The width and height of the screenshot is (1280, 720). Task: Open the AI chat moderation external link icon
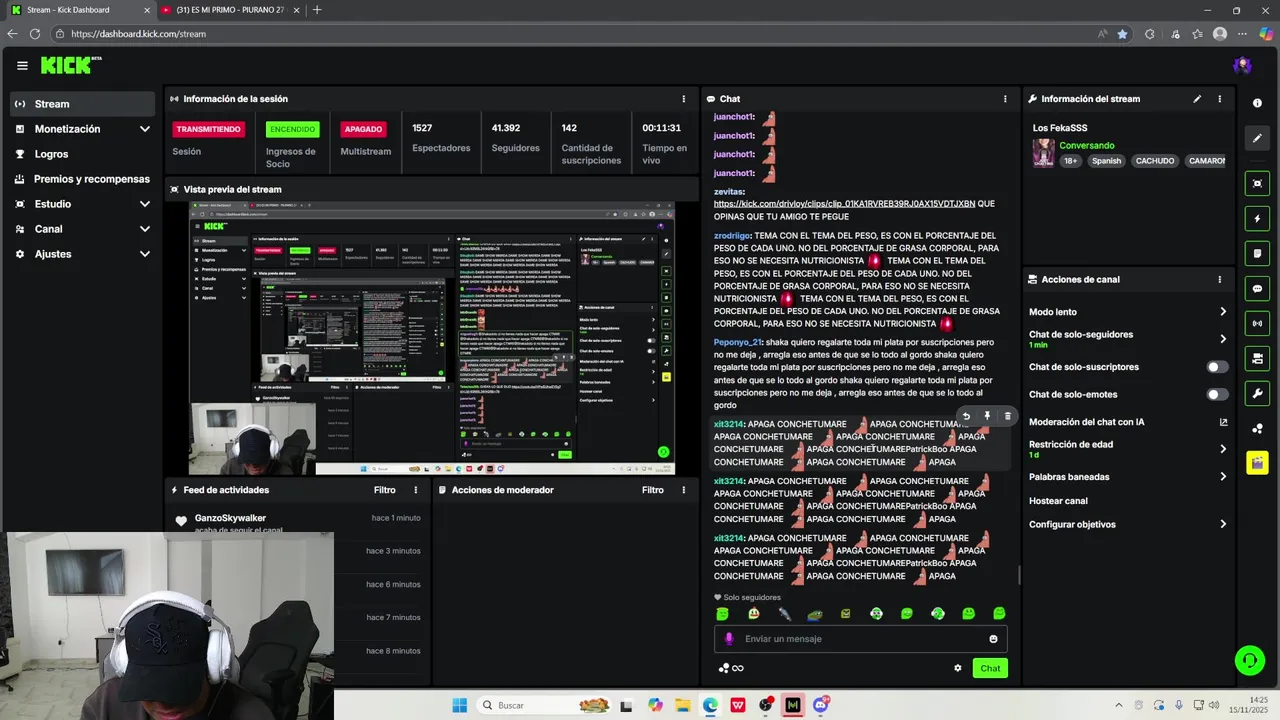point(1223,422)
